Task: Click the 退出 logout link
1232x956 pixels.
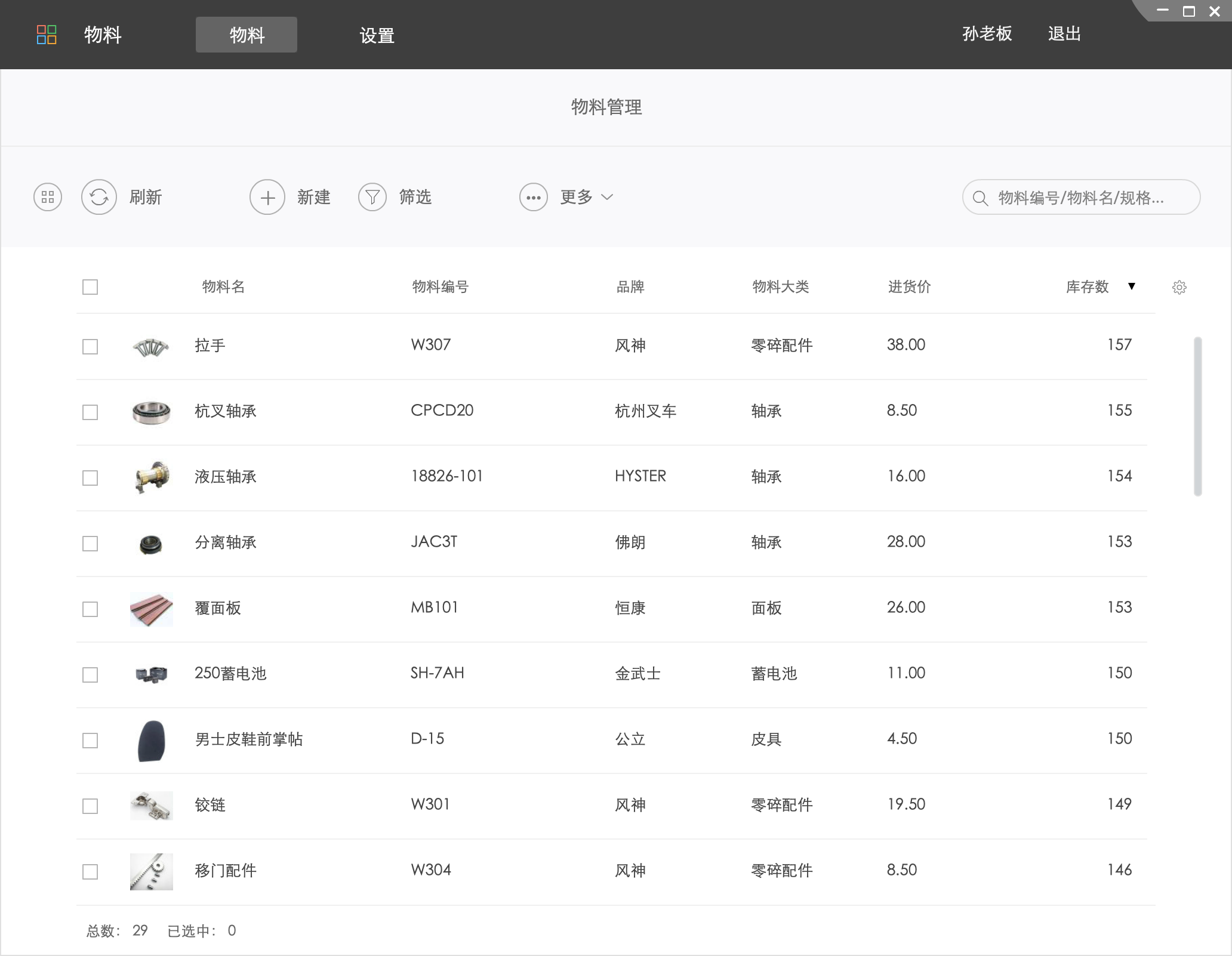Action: click(x=1064, y=34)
